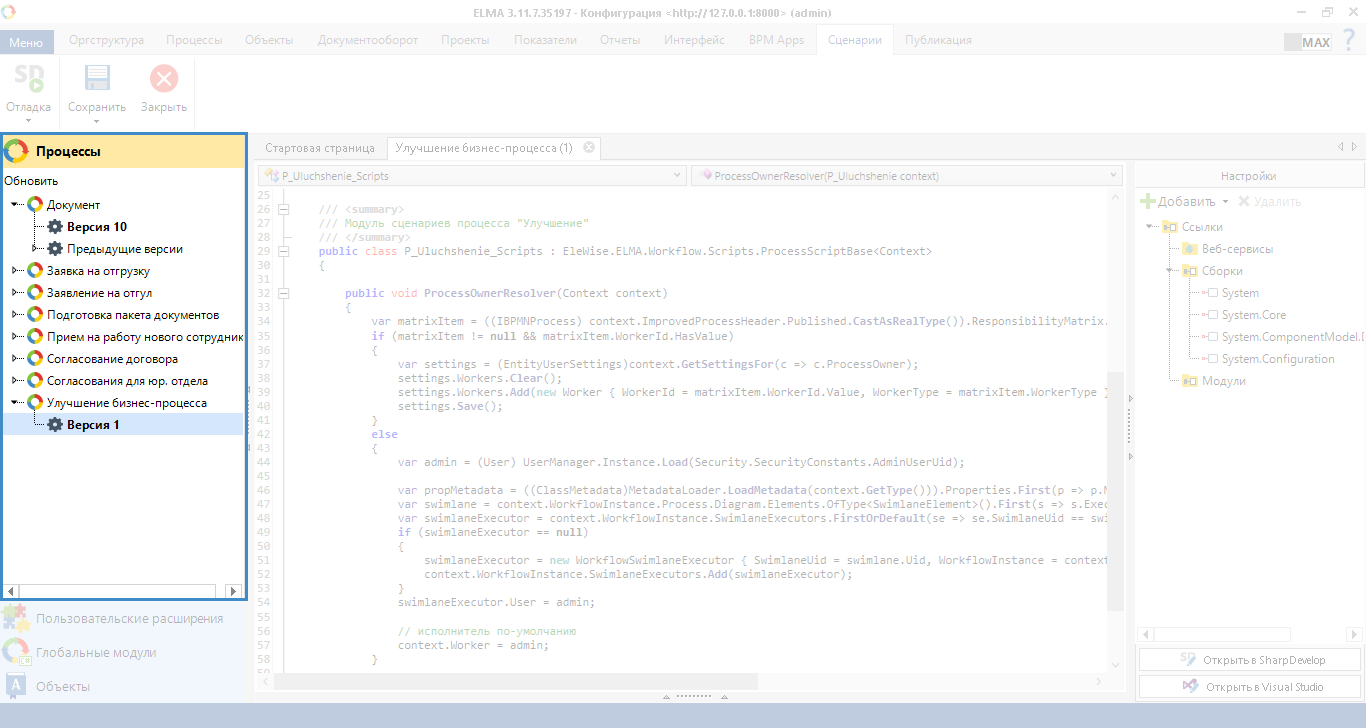Click the Отладка debug icon
This screenshot has height=728, width=1366.
tap(28, 80)
